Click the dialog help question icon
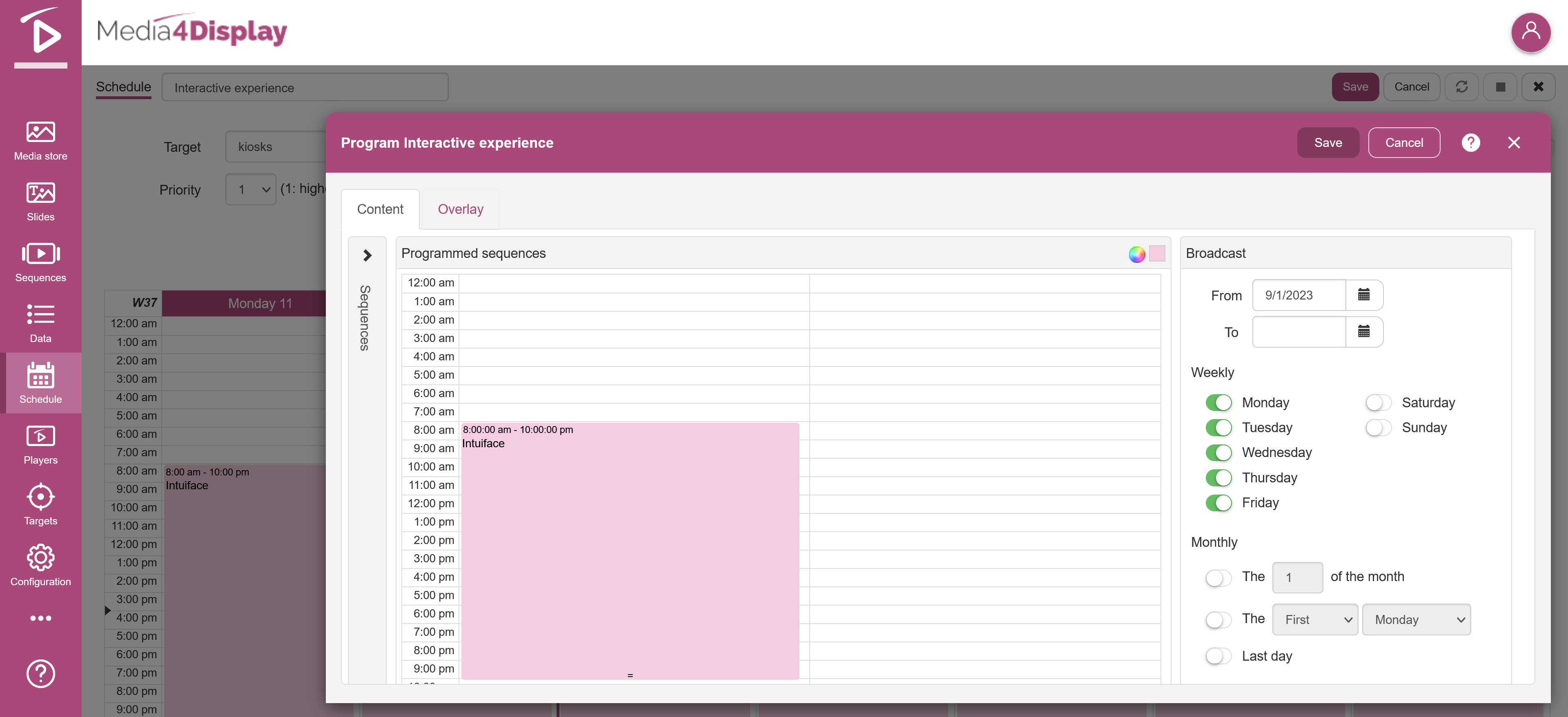1568x717 pixels. click(1470, 142)
